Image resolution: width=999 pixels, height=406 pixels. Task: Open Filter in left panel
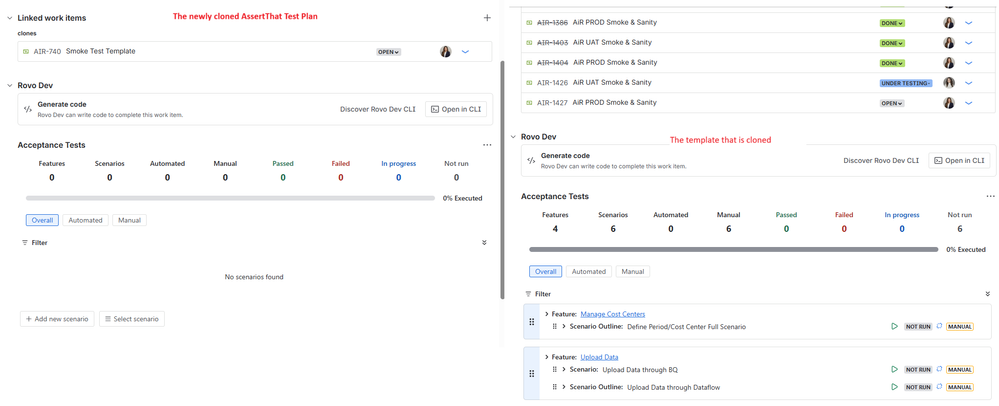(35, 243)
